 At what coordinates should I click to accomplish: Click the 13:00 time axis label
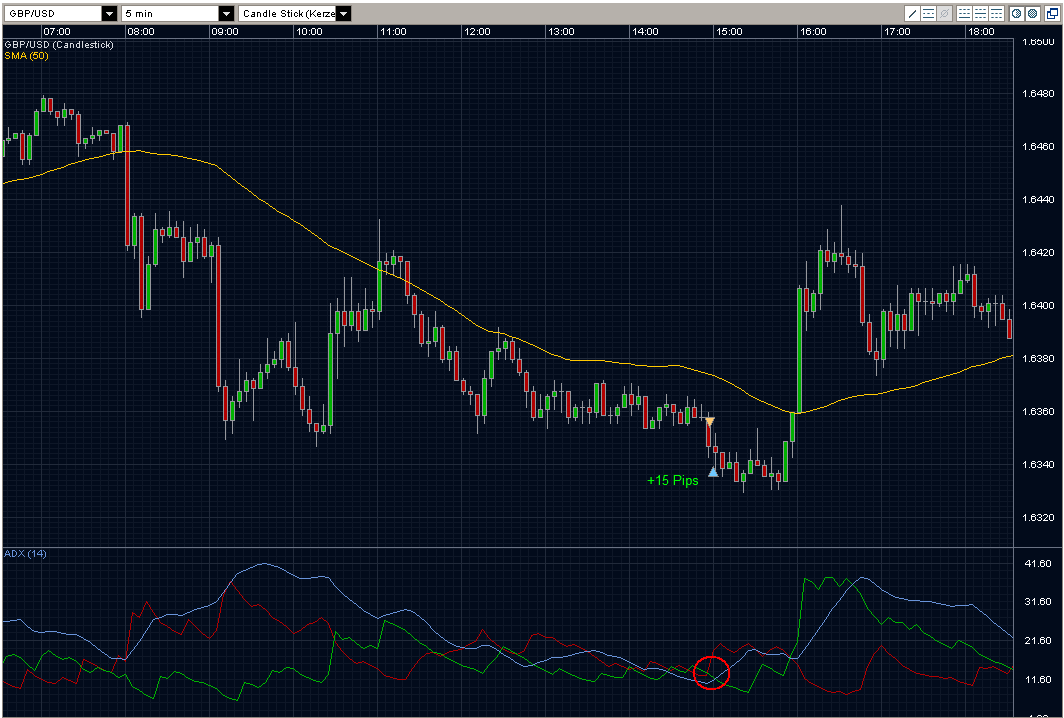(x=561, y=32)
